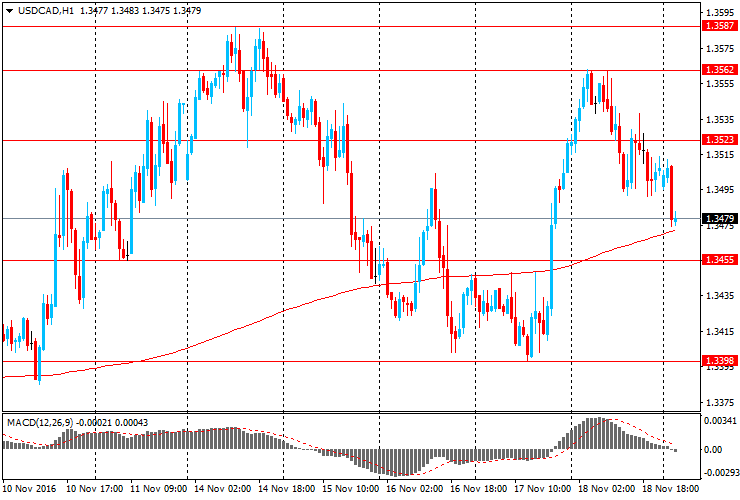Select the 1.3398 red price level label
Screen dimensions: 740x500
pyautogui.click(x=719, y=361)
